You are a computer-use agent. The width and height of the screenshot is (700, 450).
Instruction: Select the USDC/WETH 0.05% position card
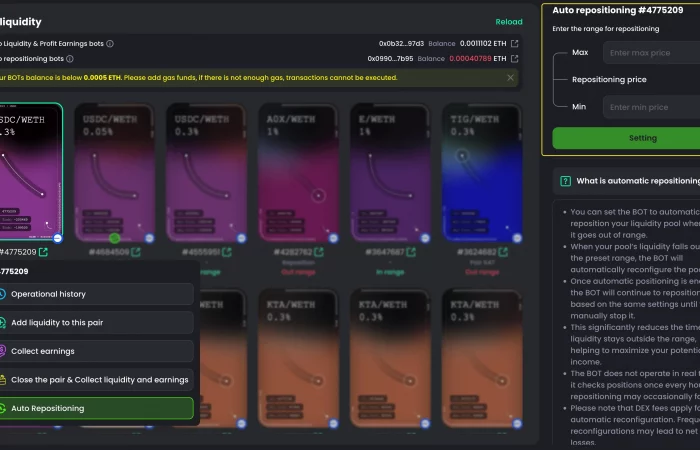click(115, 173)
